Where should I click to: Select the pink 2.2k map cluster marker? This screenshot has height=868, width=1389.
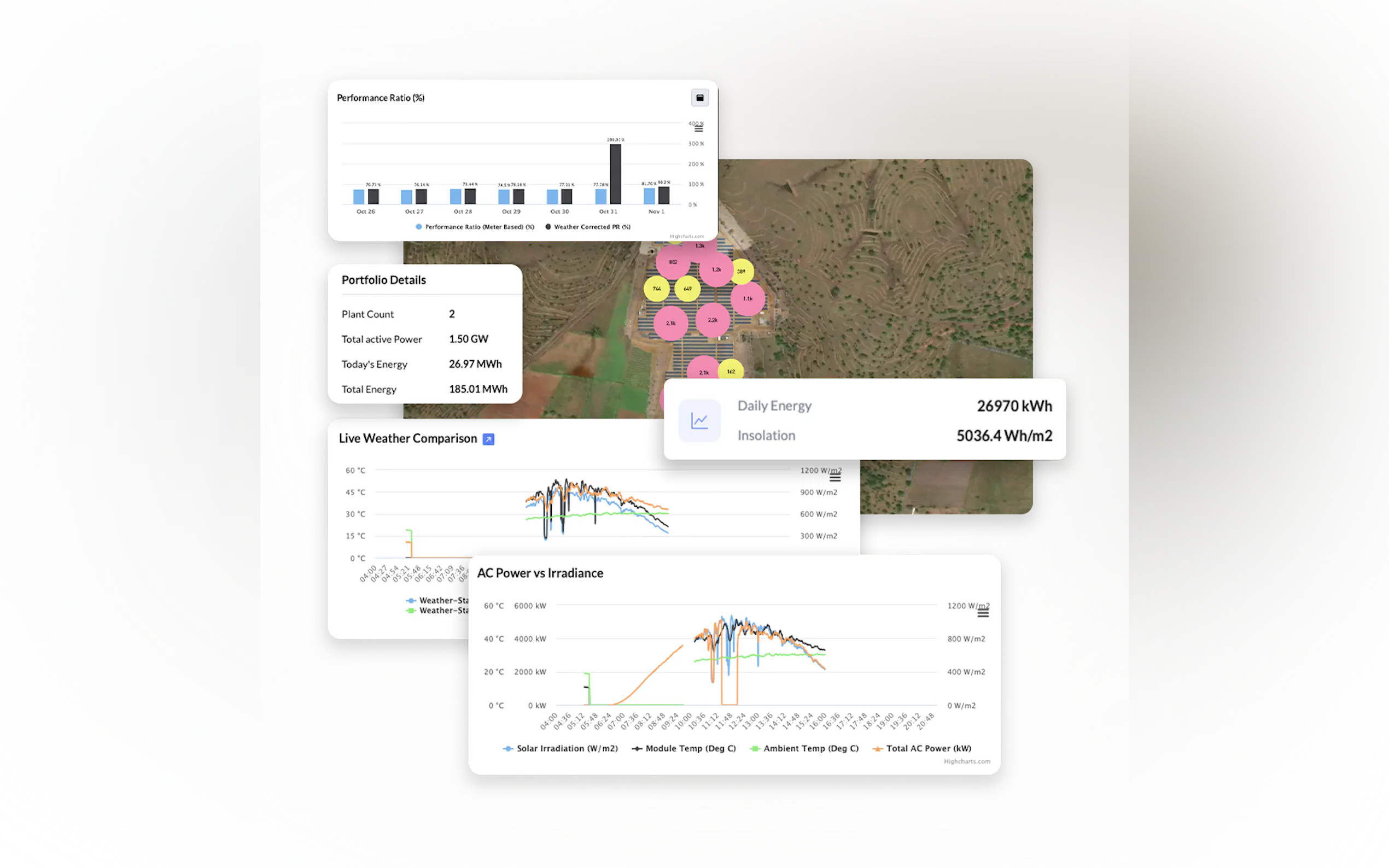pyautogui.click(x=713, y=320)
